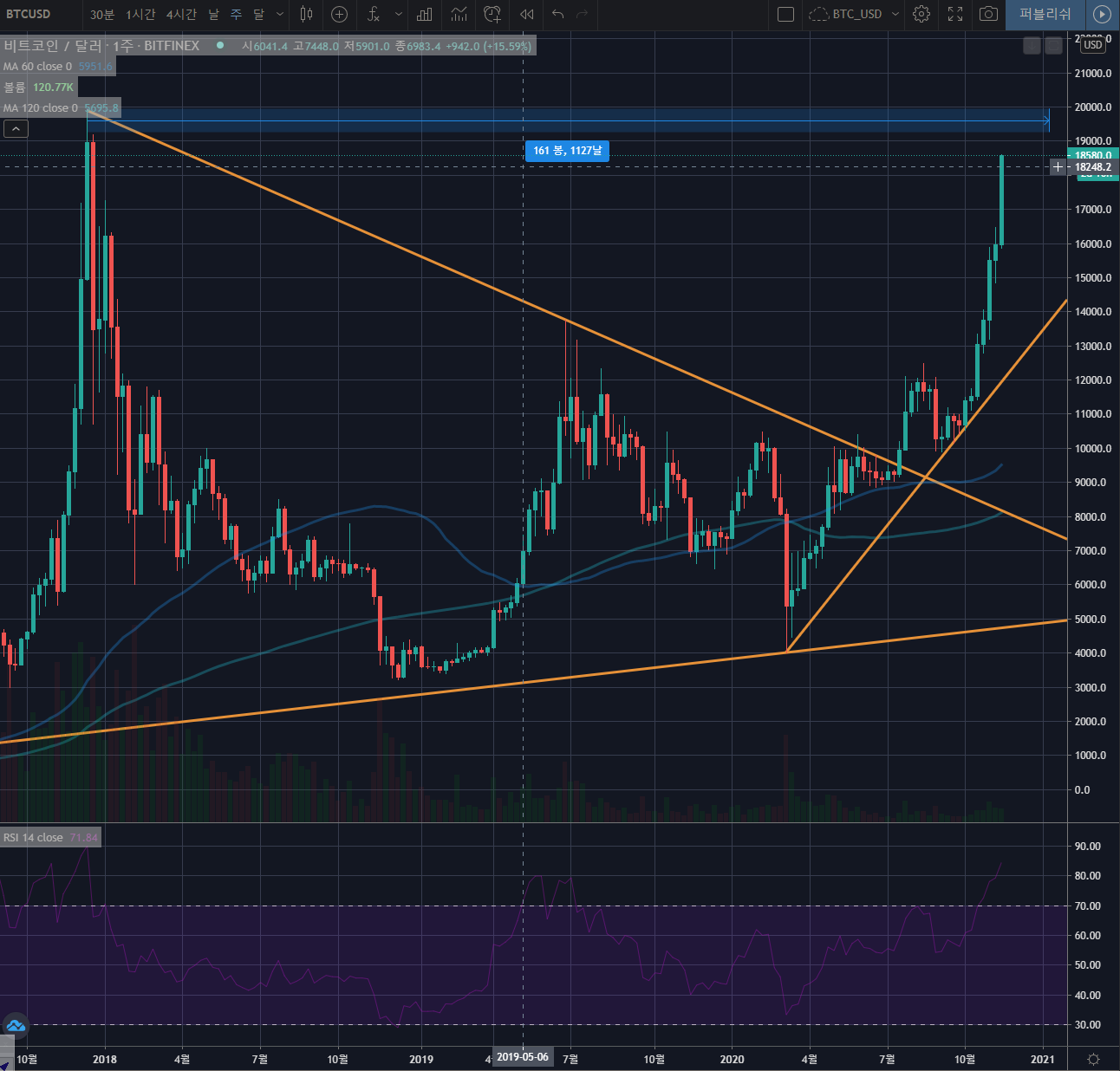Switch to the 날 daily timeframe
Image resolution: width=1120 pixels, height=1071 pixels.
click(x=213, y=14)
